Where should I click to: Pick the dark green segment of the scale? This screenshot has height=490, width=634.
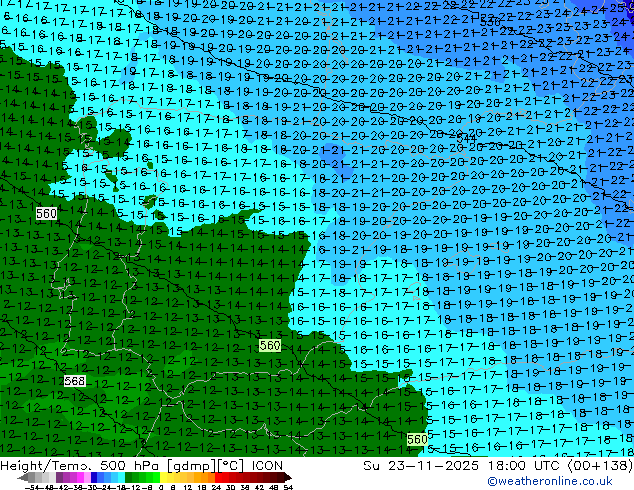click(129, 477)
